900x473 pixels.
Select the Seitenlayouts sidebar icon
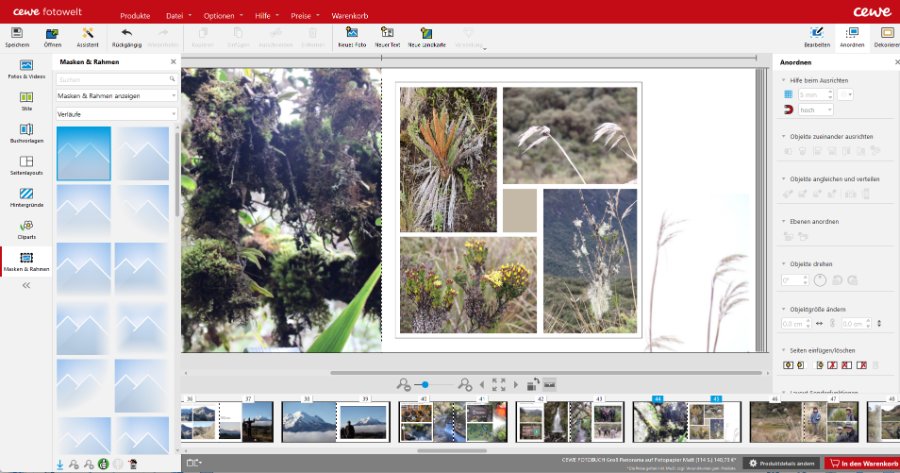pos(26,163)
